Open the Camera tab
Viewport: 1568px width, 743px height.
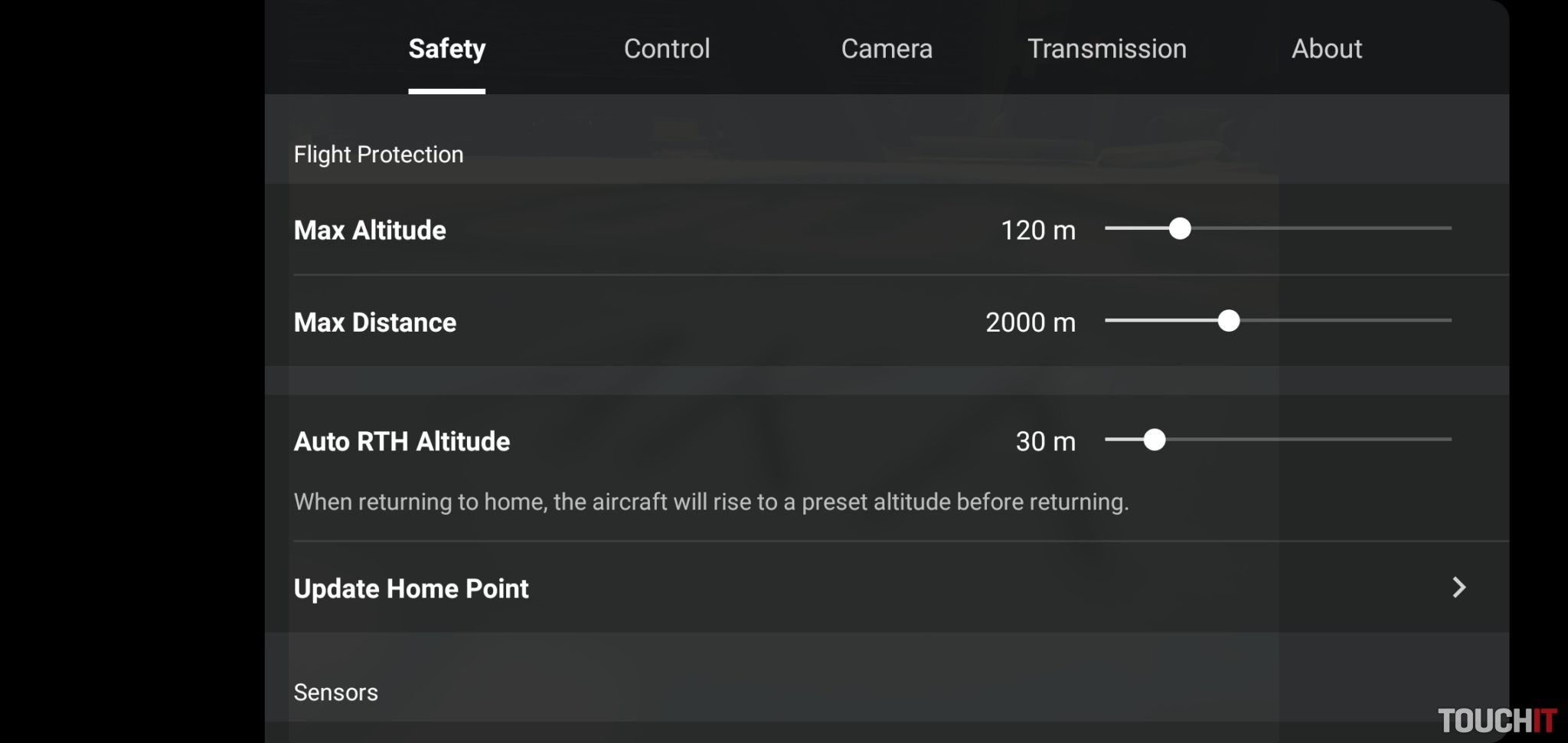click(887, 49)
